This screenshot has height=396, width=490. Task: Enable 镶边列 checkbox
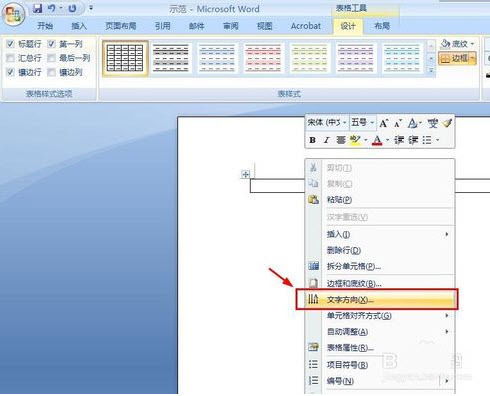pos(51,72)
